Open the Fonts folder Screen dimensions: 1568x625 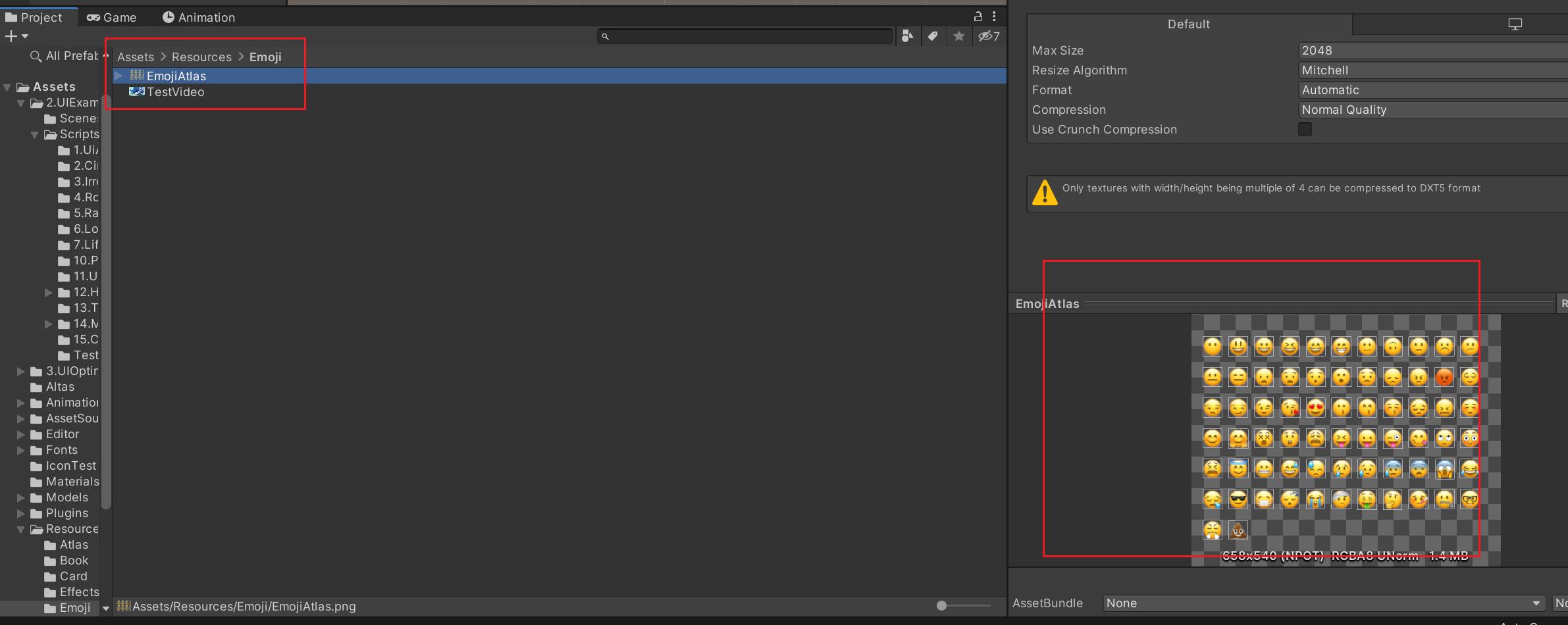click(x=54, y=450)
